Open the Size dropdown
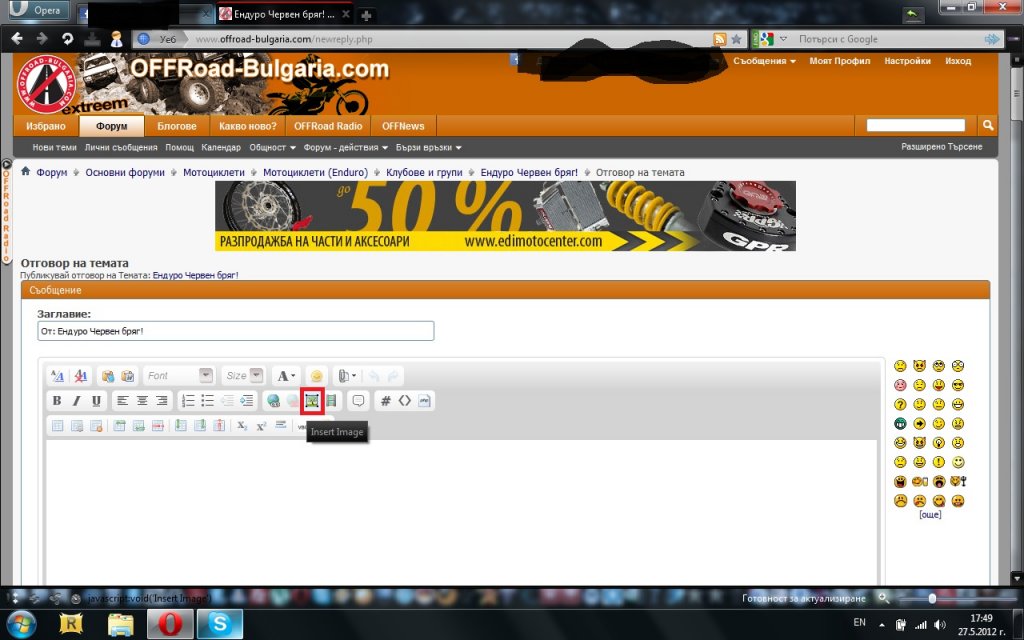1024x640 pixels. [244, 376]
